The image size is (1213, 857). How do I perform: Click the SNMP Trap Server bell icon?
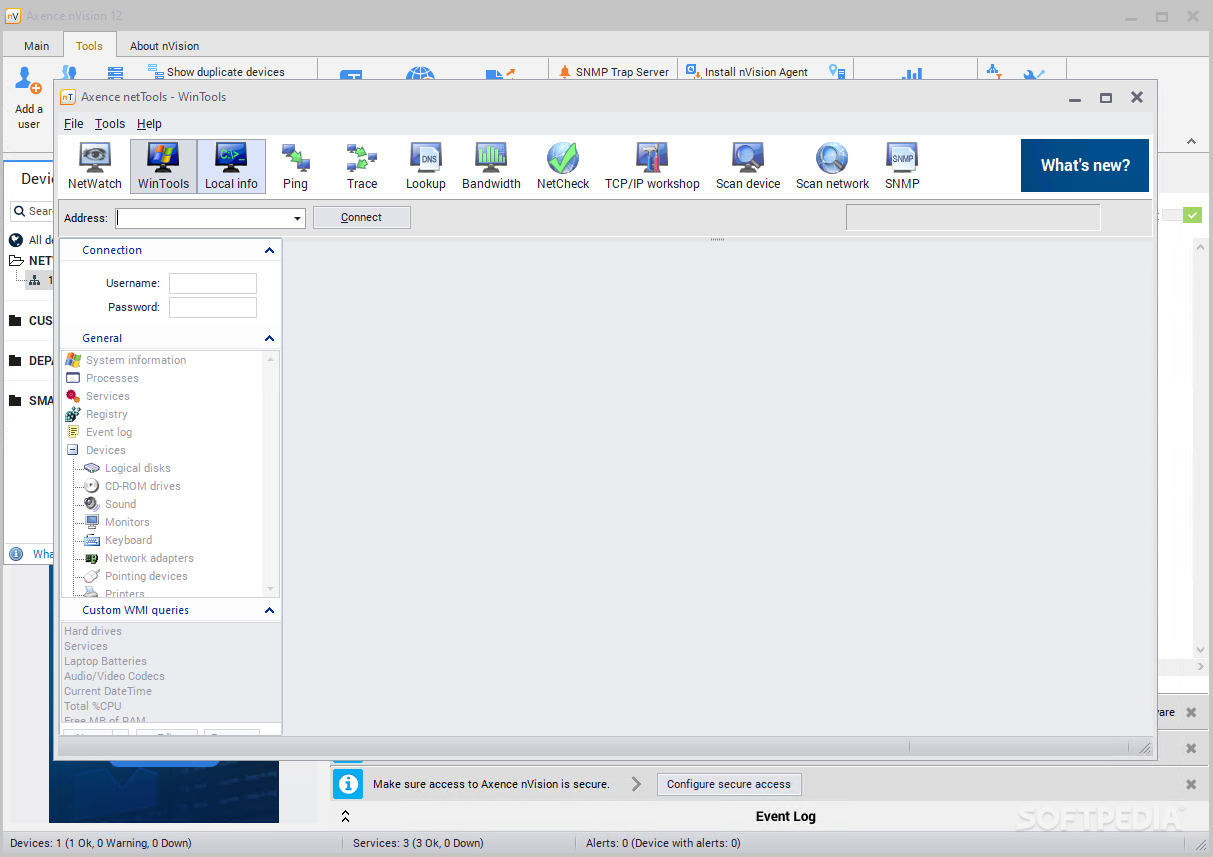click(565, 72)
